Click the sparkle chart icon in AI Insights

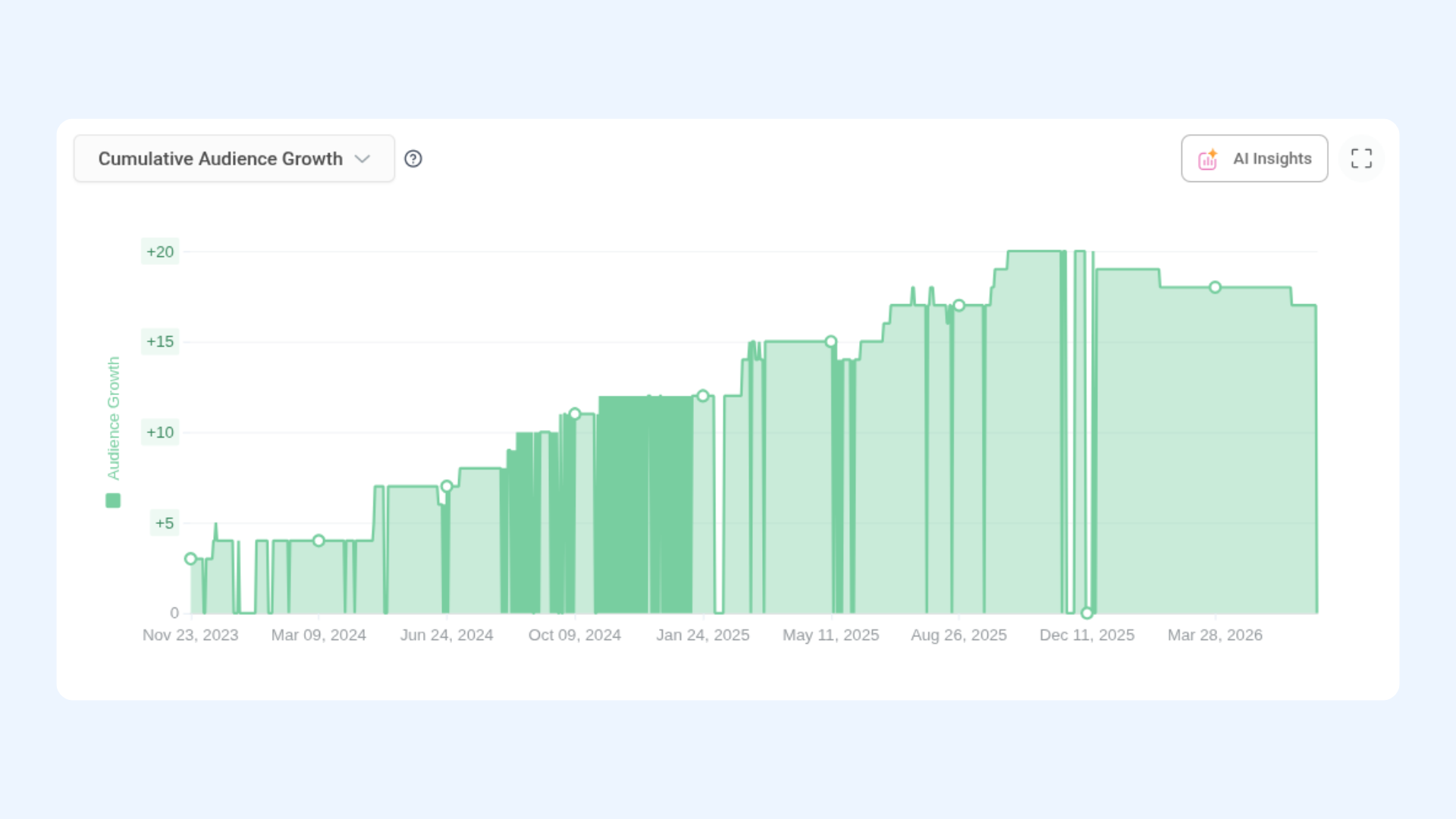click(x=1208, y=159)
